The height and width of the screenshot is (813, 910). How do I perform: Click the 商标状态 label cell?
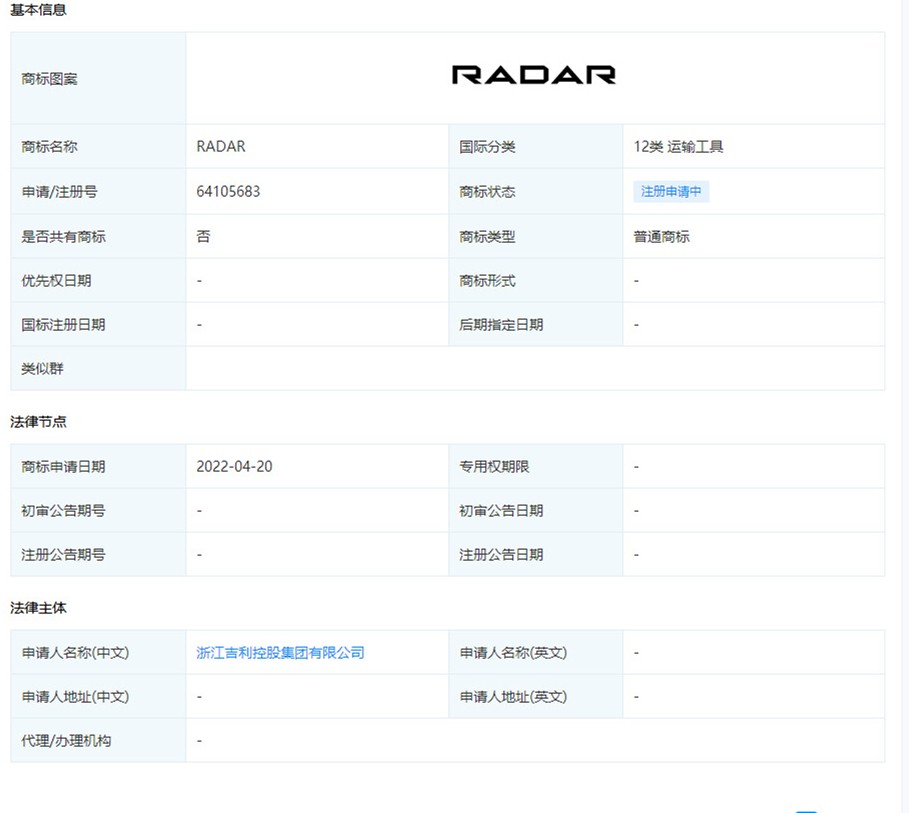click(x=536, y=191)
